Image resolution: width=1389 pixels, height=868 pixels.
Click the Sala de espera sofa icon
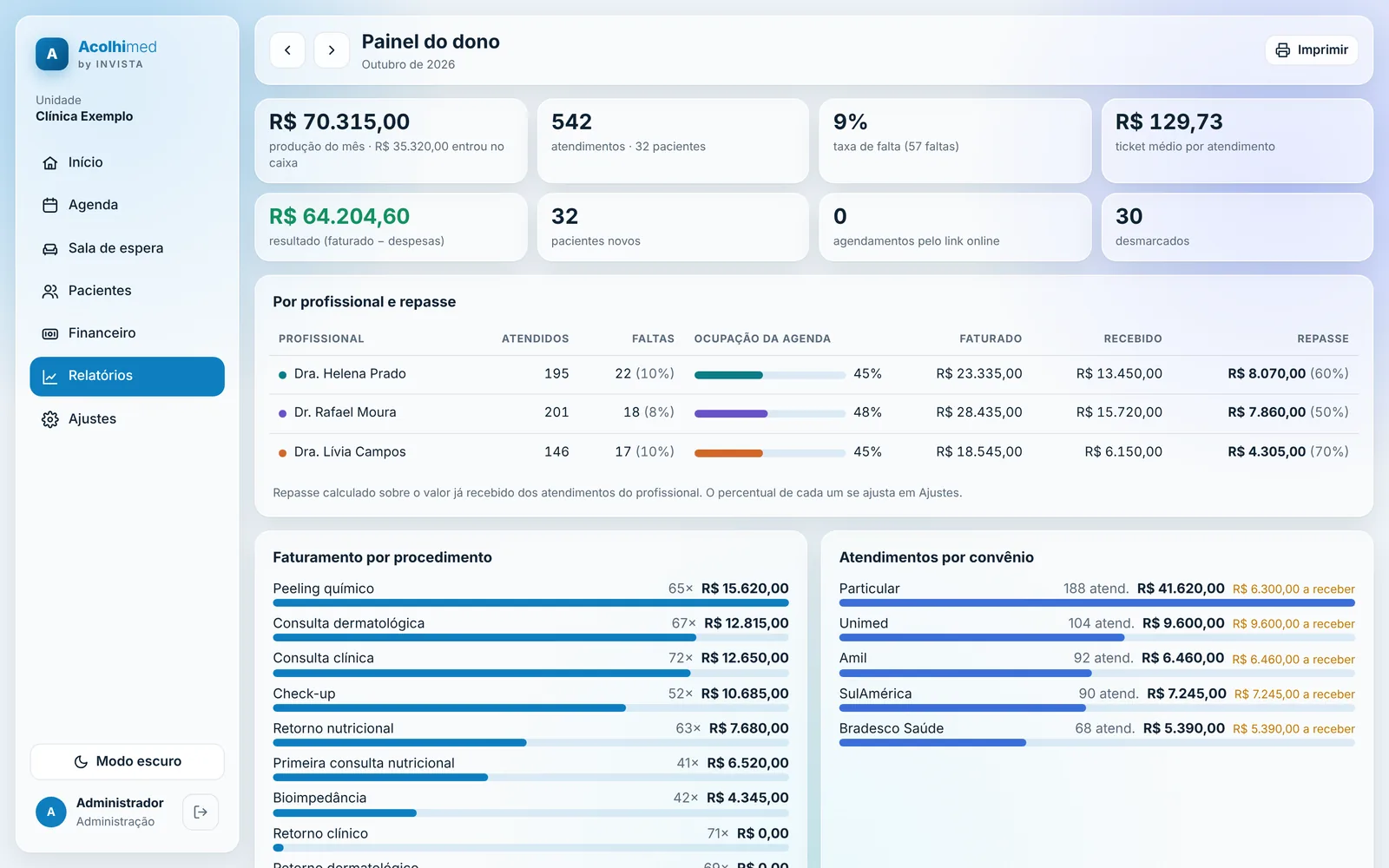50,249
